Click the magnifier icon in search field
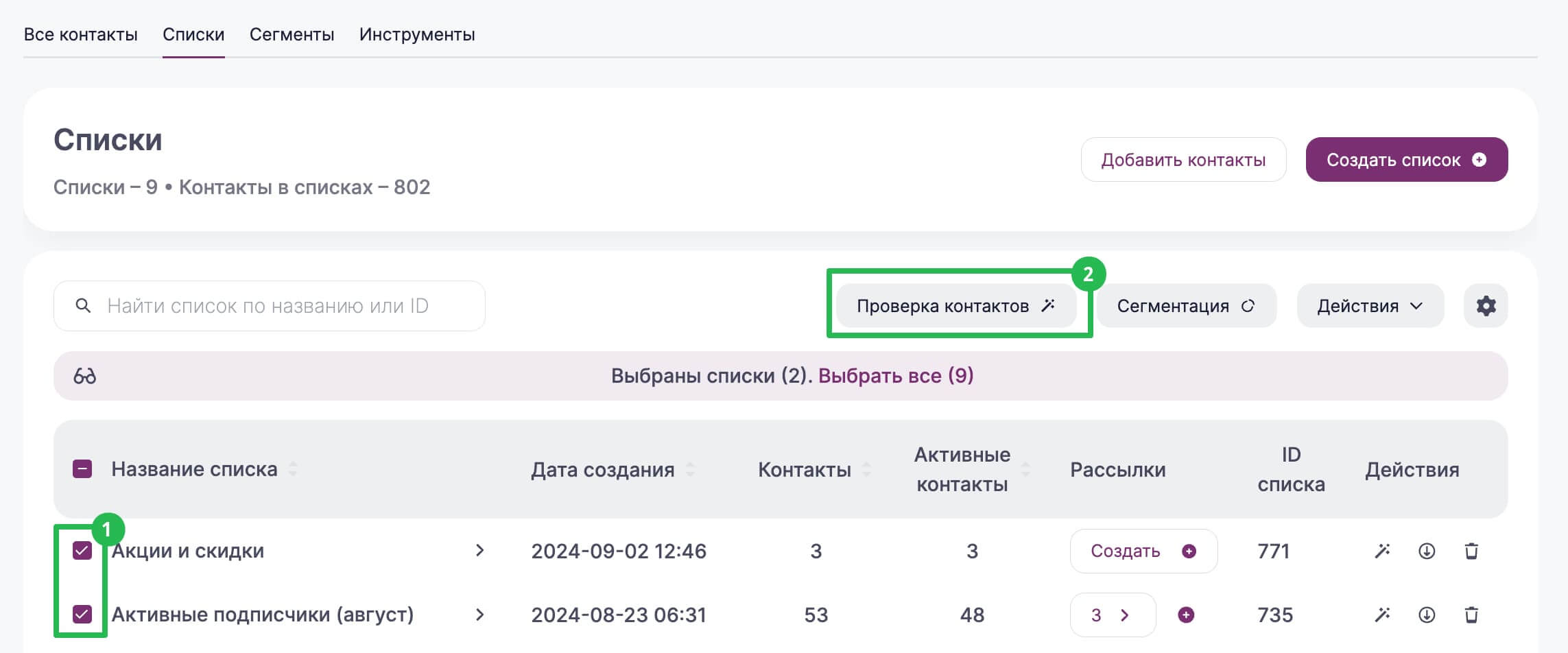This screenshot has height=653, width=1568. 83,306
